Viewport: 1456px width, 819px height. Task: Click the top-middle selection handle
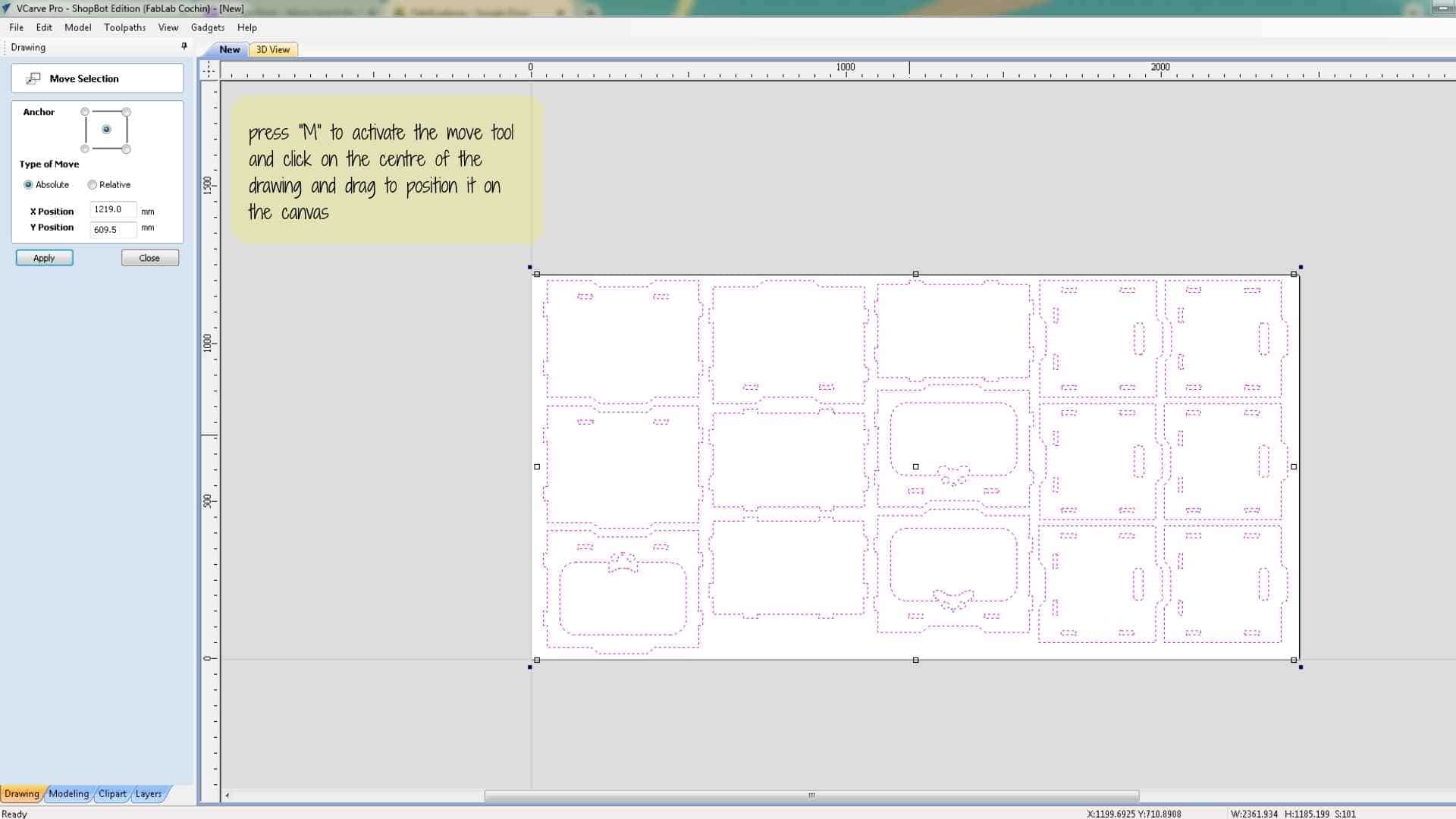[x=915, y=274]
